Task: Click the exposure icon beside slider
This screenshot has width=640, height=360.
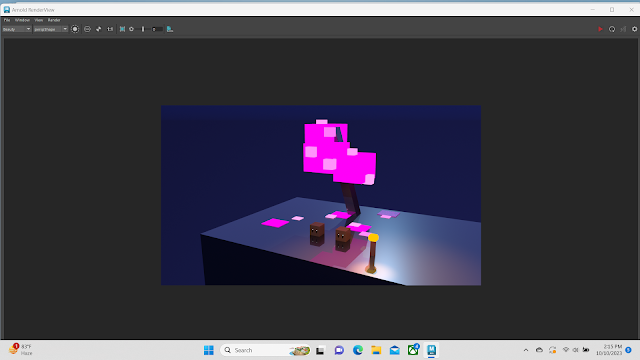Action: [131, 29]
